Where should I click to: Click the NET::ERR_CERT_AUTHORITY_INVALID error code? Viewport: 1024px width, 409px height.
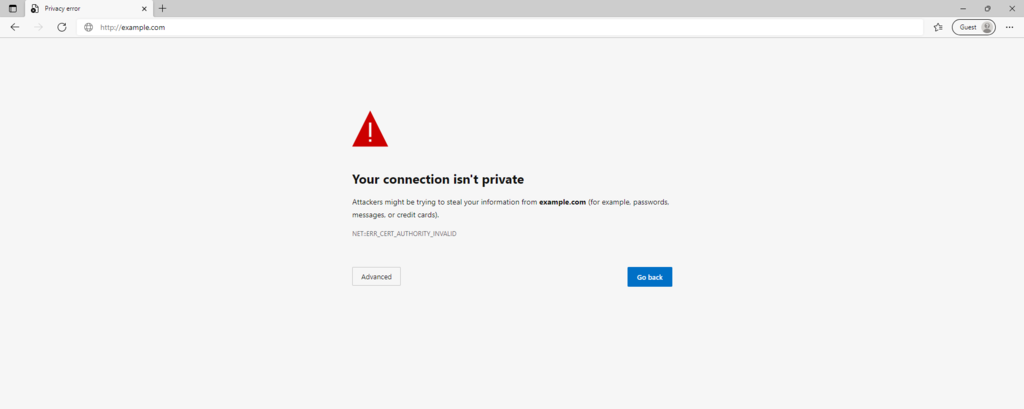[x=404, y=234]
